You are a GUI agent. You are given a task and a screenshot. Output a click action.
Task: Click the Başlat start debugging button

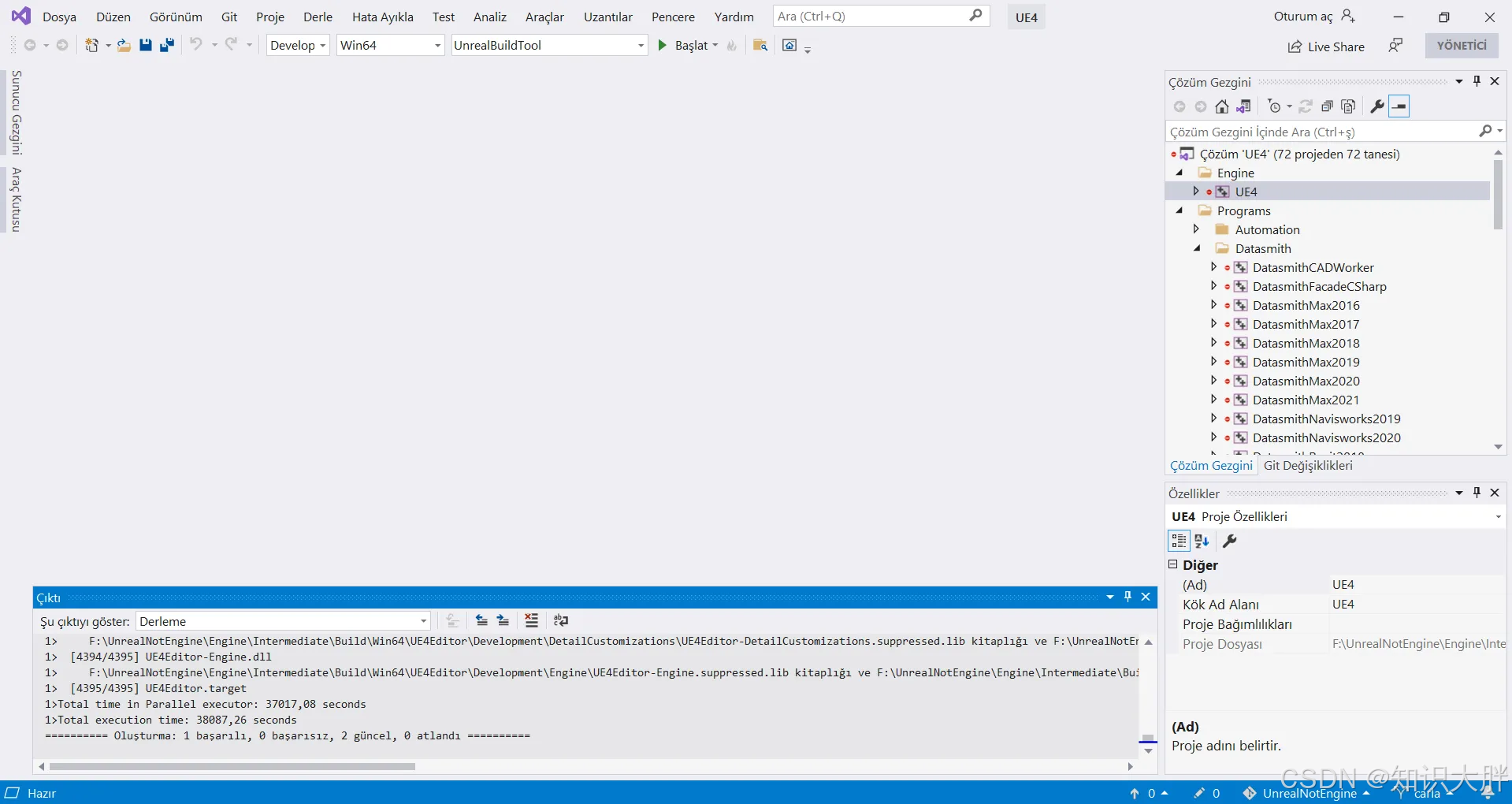coord(682,46)
